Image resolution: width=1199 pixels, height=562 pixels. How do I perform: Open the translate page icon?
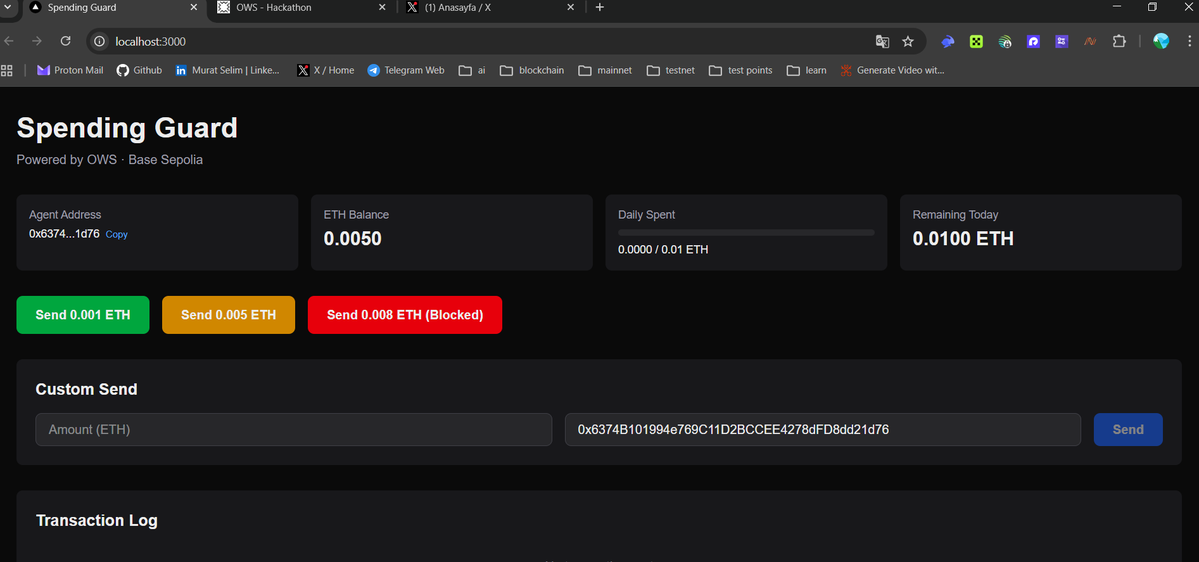[882, 41]
